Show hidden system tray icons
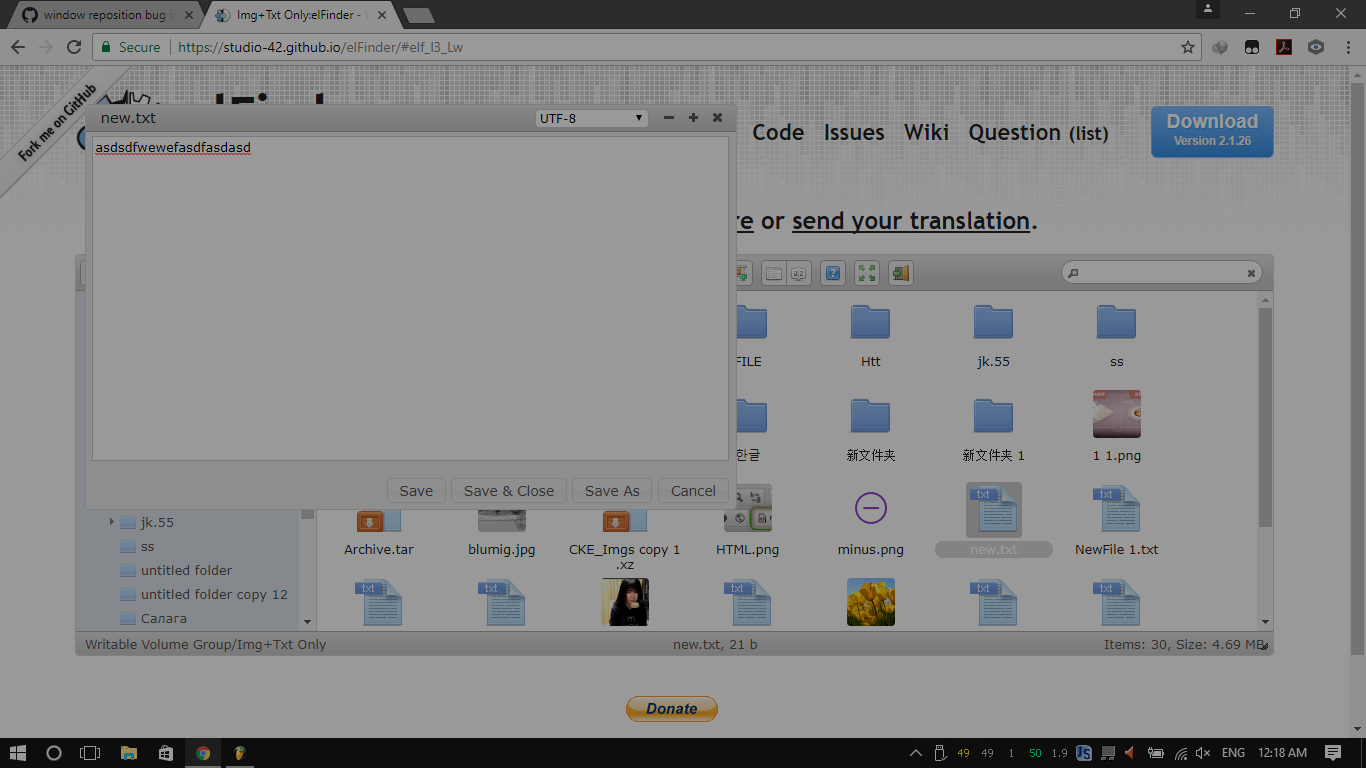Screen dimensions: 1366x768 915,753
